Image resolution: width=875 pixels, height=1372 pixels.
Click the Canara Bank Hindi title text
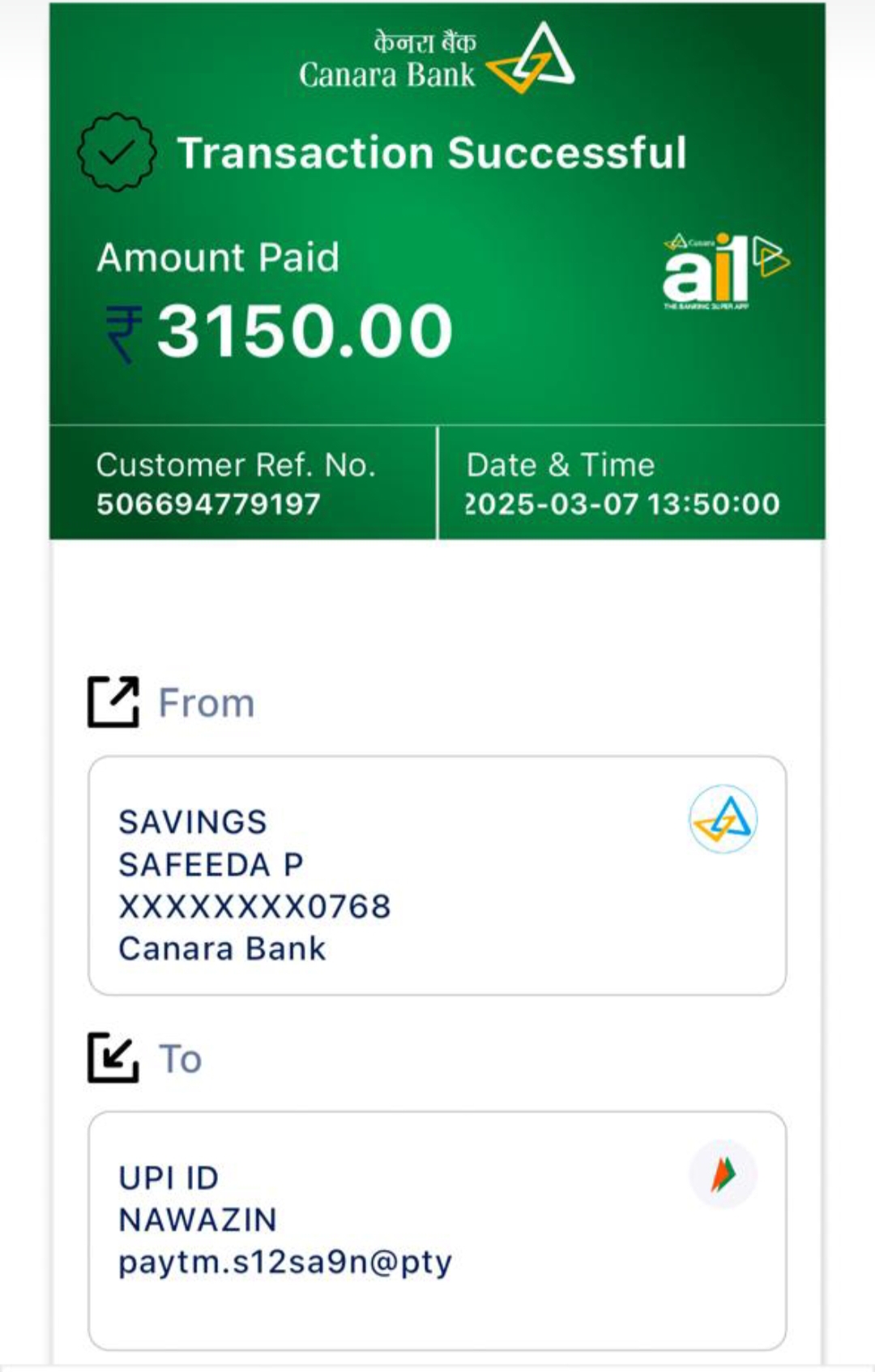click(424, 42)
